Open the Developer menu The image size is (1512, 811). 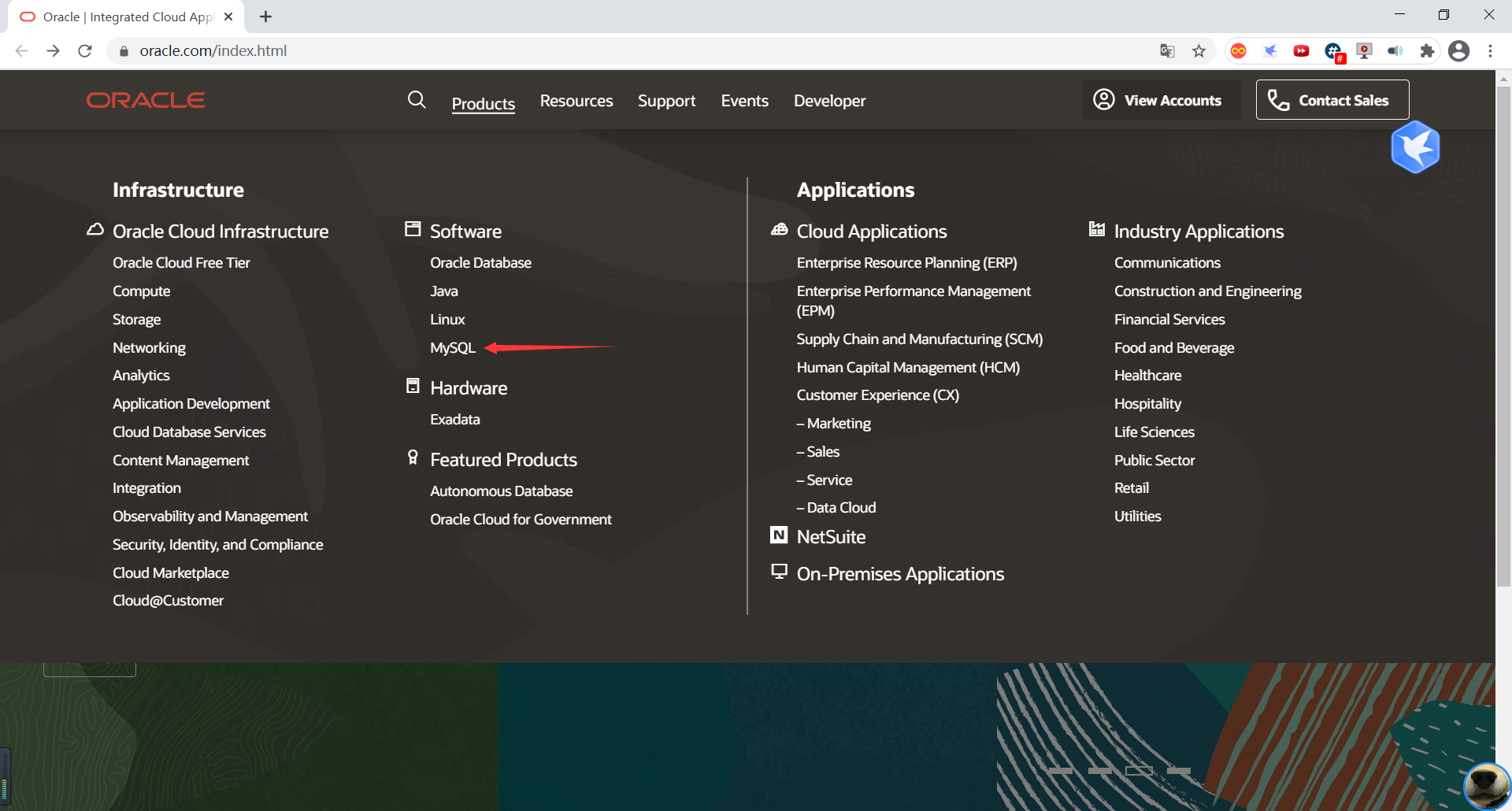click(830, 101)
